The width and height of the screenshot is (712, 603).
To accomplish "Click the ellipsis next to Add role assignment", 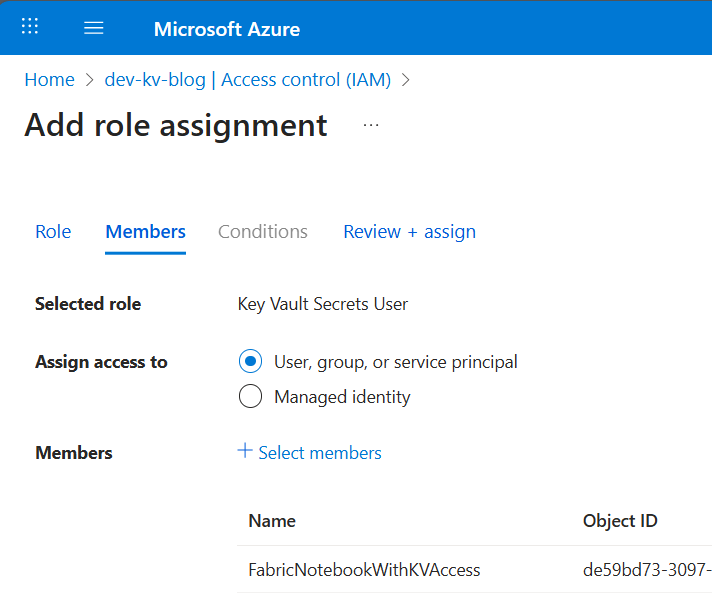I will [x=371, y=125].
